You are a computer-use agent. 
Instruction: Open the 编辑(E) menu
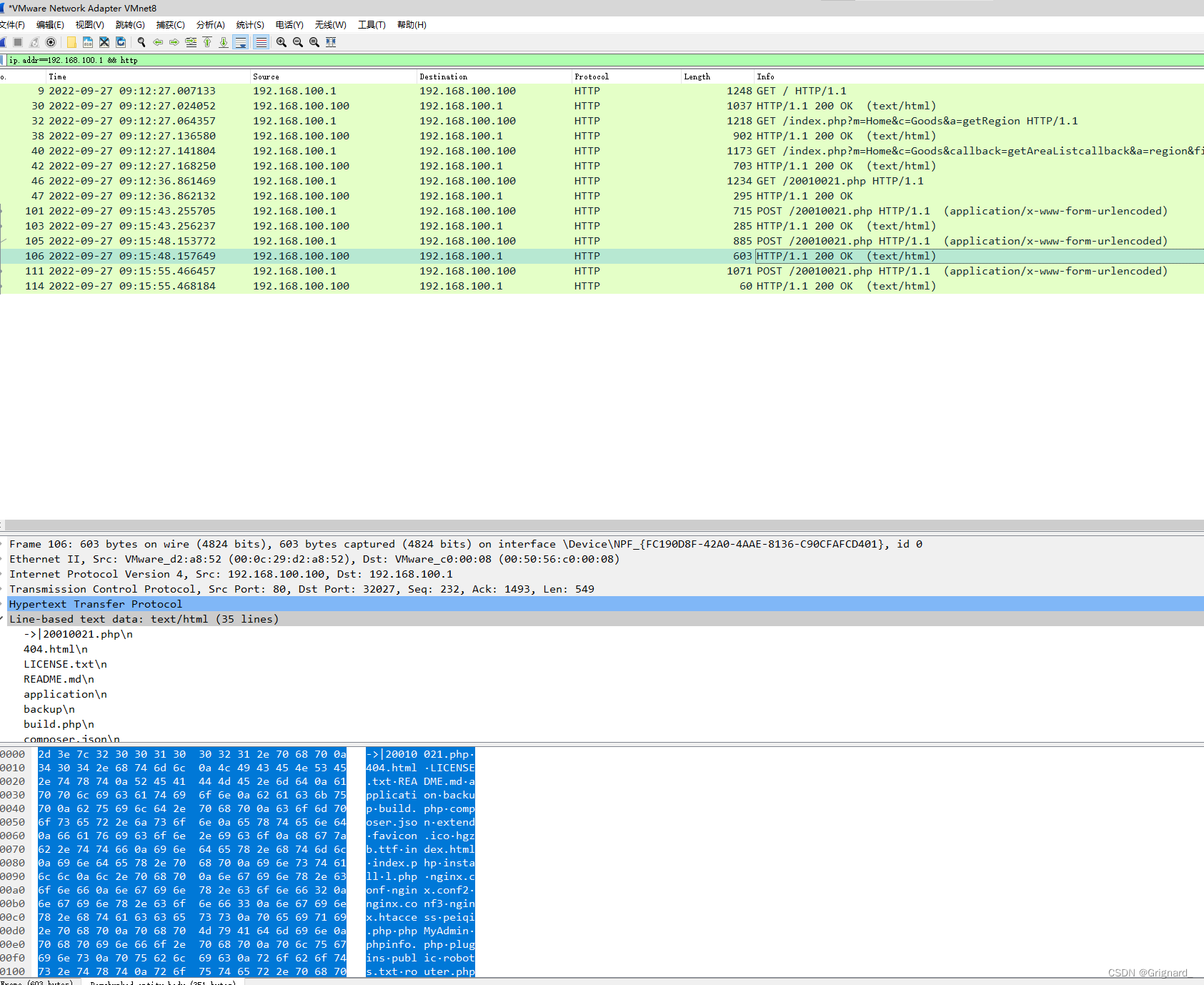(x=50, y=25)
